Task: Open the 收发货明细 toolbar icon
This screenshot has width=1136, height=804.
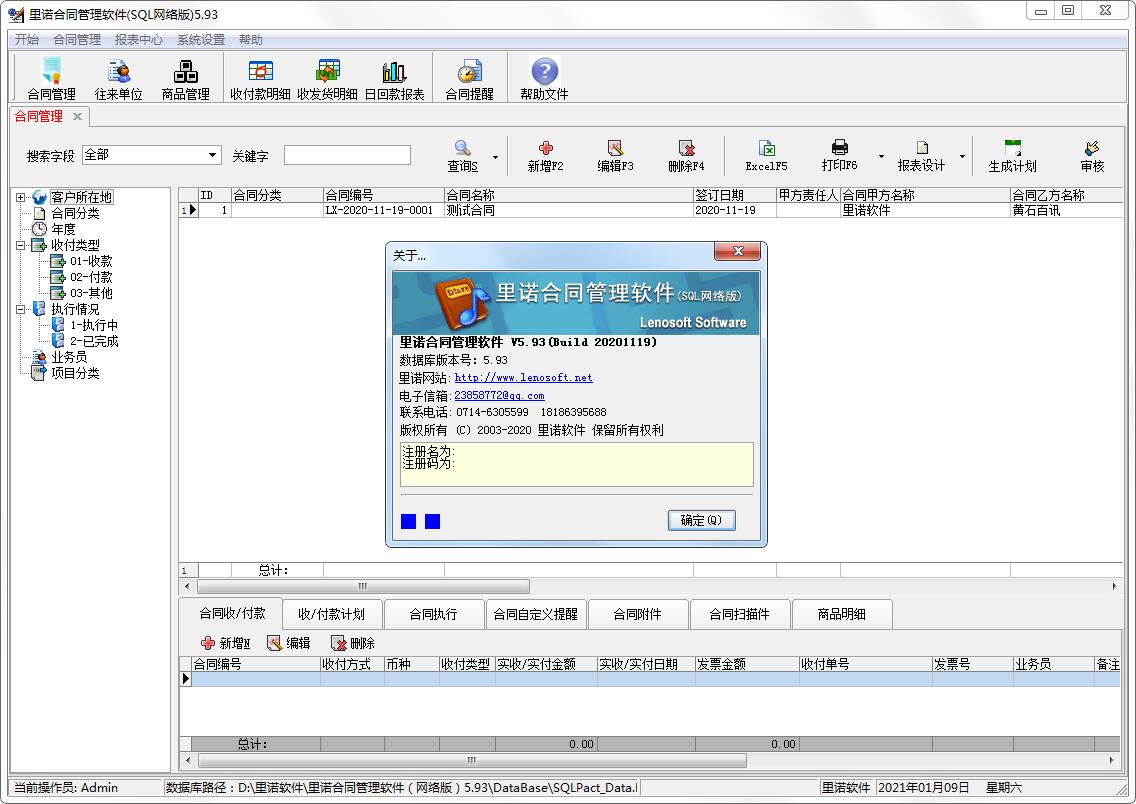Action: pyautogui.click(x=327, y=78)
